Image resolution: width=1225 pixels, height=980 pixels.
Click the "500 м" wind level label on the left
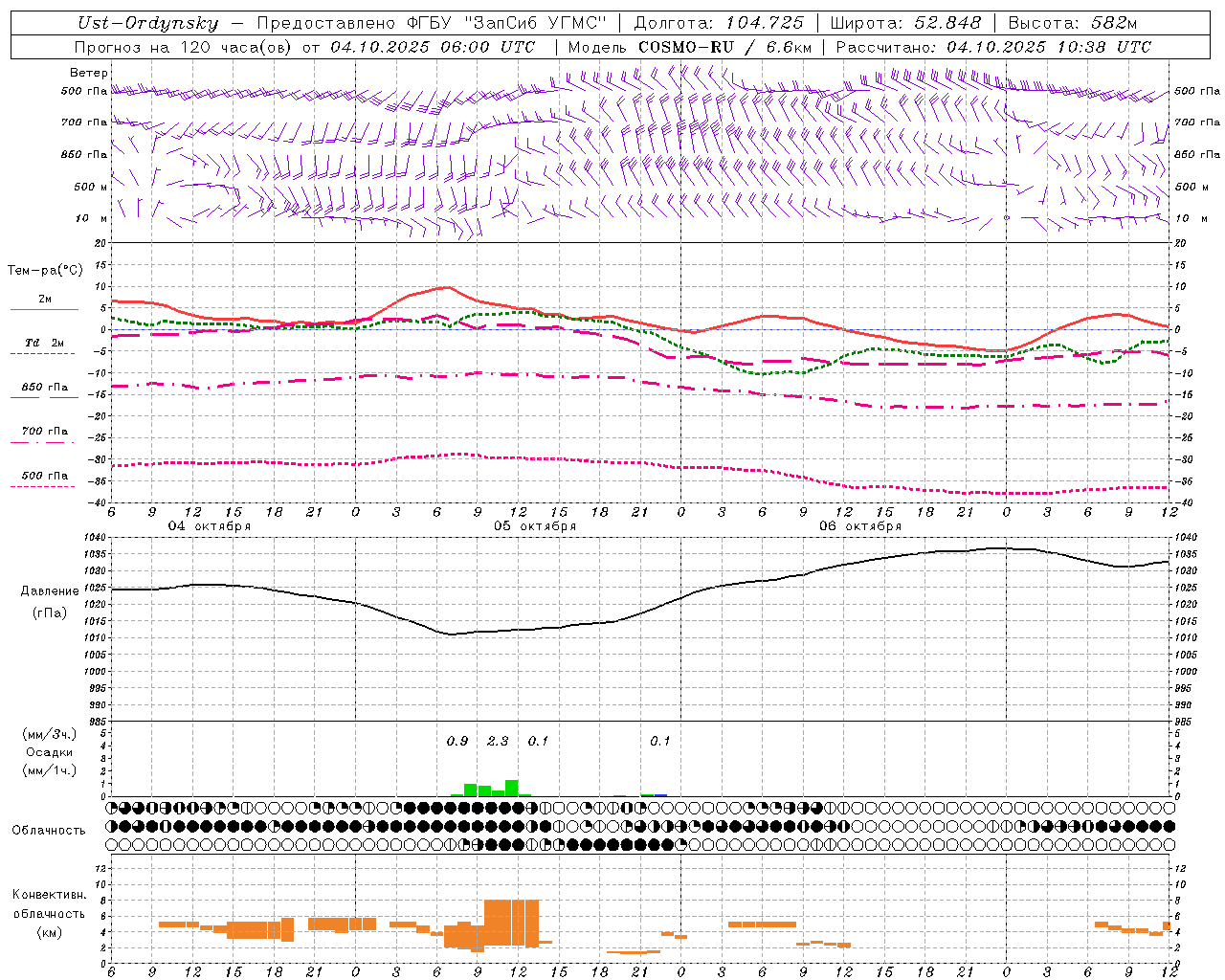91,187
